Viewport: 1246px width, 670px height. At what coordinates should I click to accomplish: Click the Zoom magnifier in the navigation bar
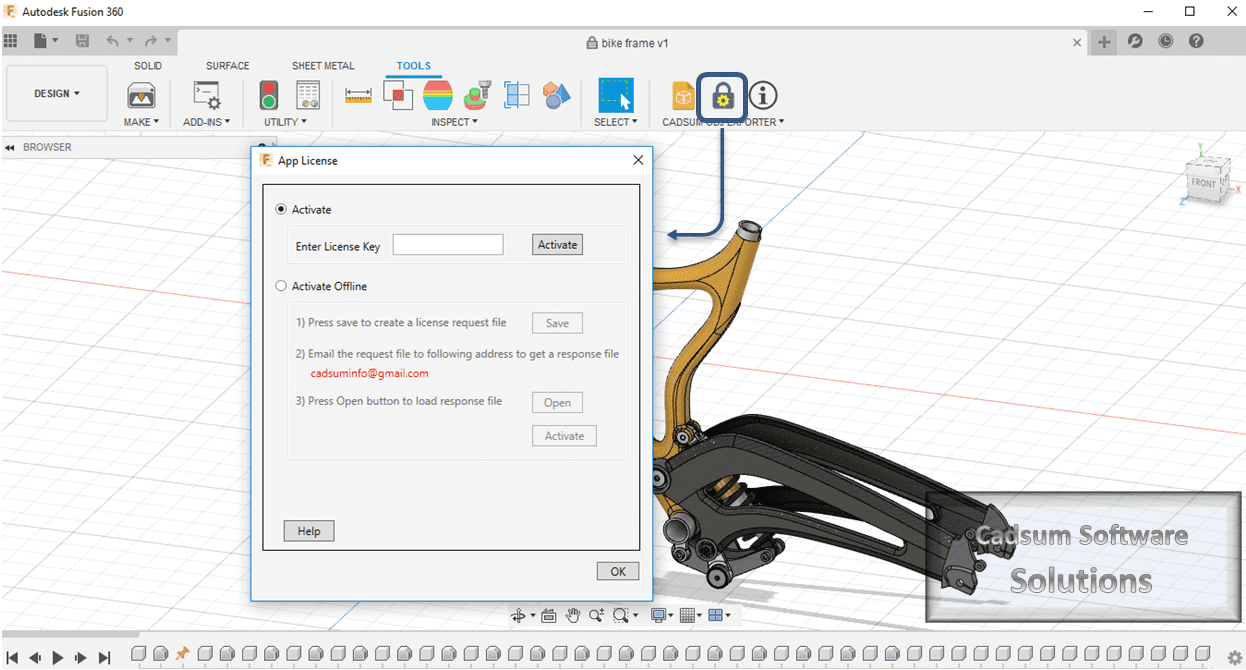[596, 615]
